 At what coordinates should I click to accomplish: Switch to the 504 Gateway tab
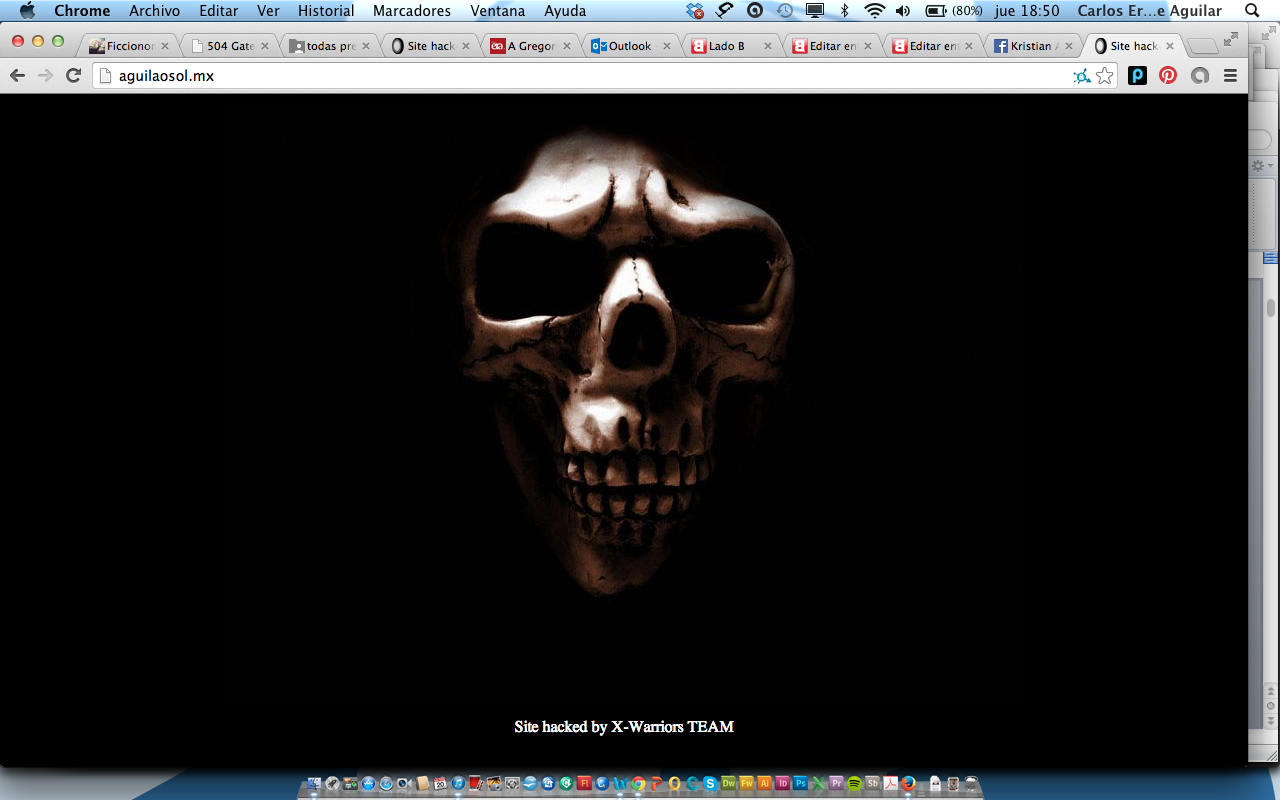pos(229,46)
